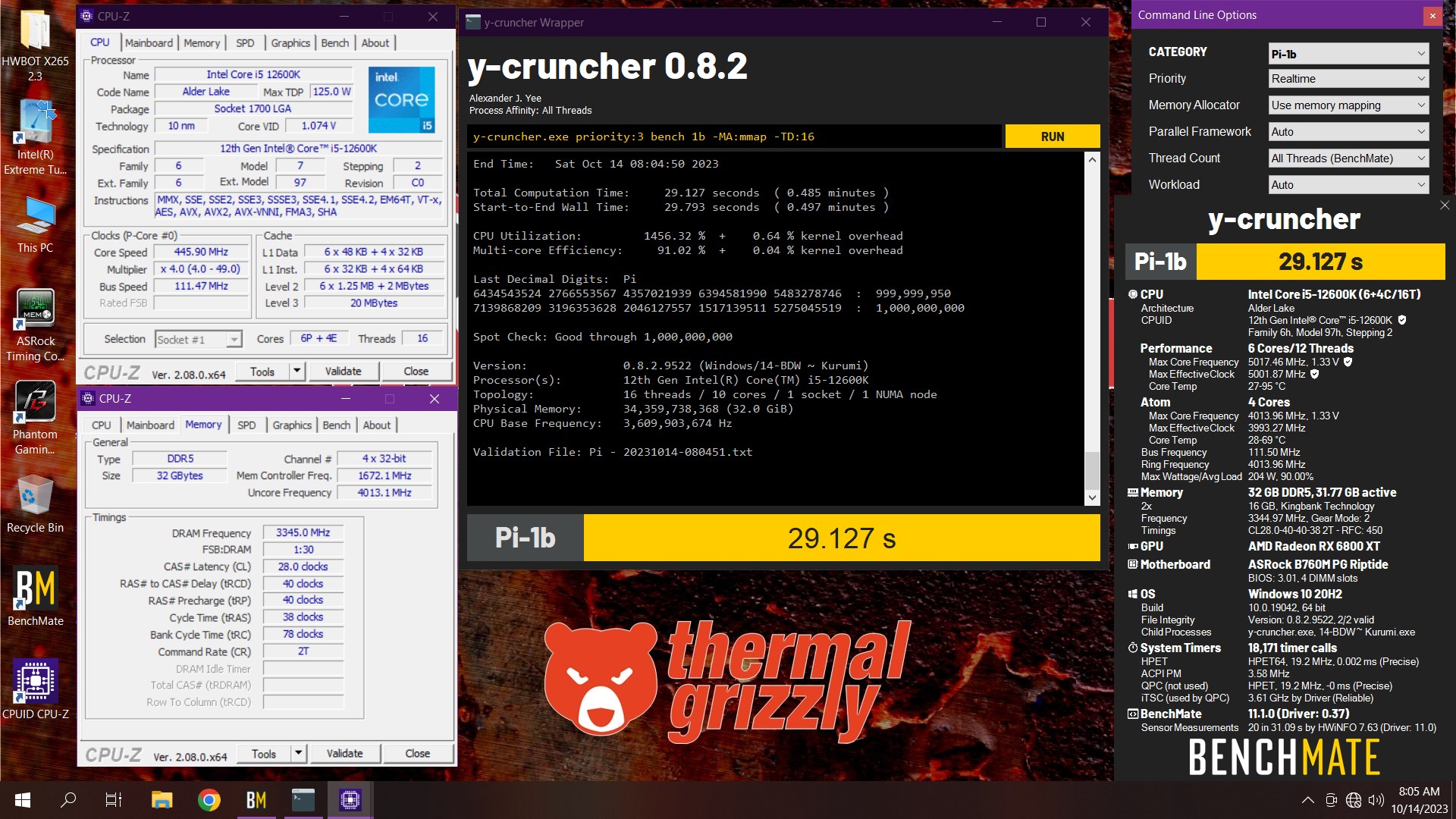This screenshot has height=819, width=1456.
Task: Launch ASRock Timing Configurator shortcut
Action: (x=35, y=325)
